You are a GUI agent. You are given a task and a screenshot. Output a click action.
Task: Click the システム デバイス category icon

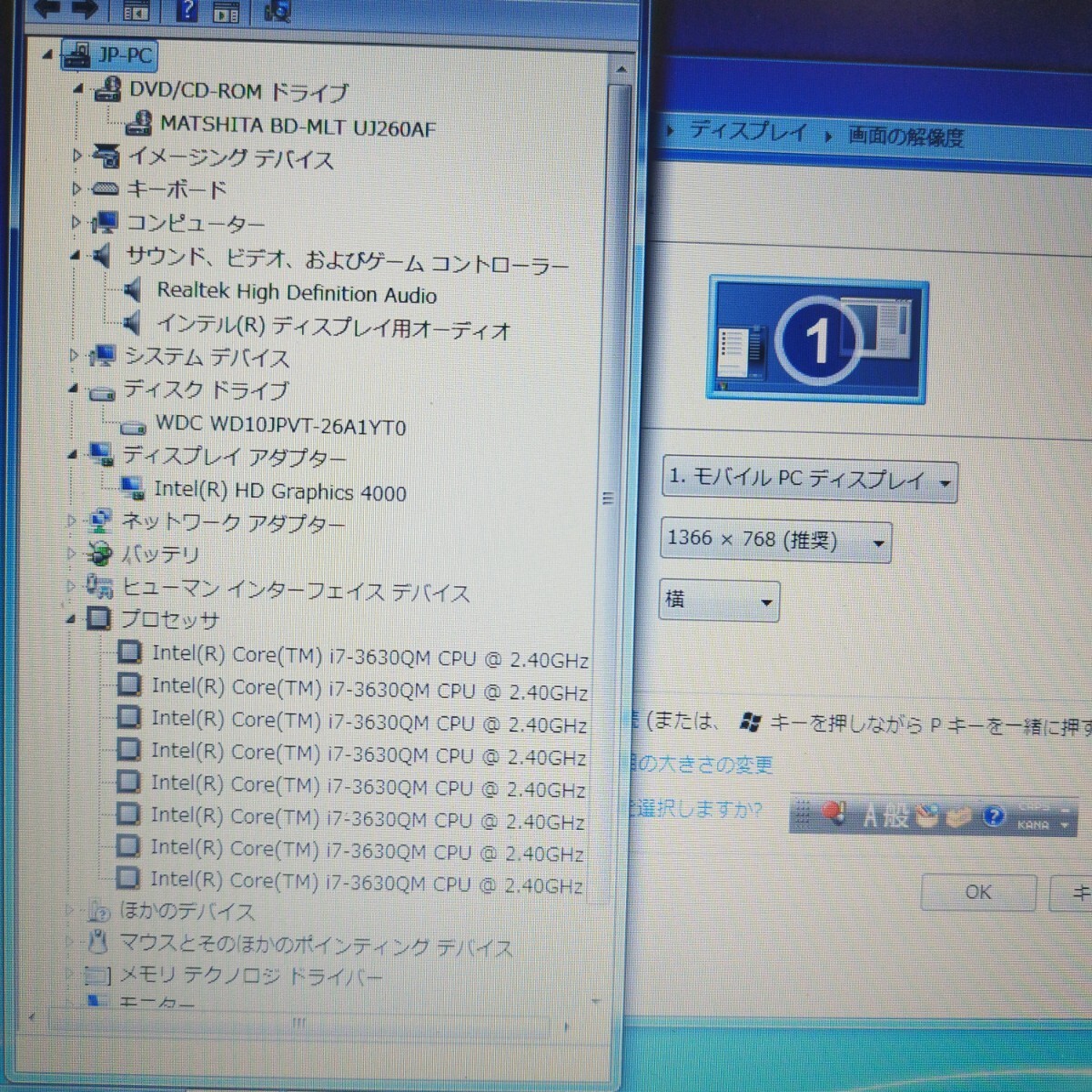pyautogui.click(x=102, y=356)
